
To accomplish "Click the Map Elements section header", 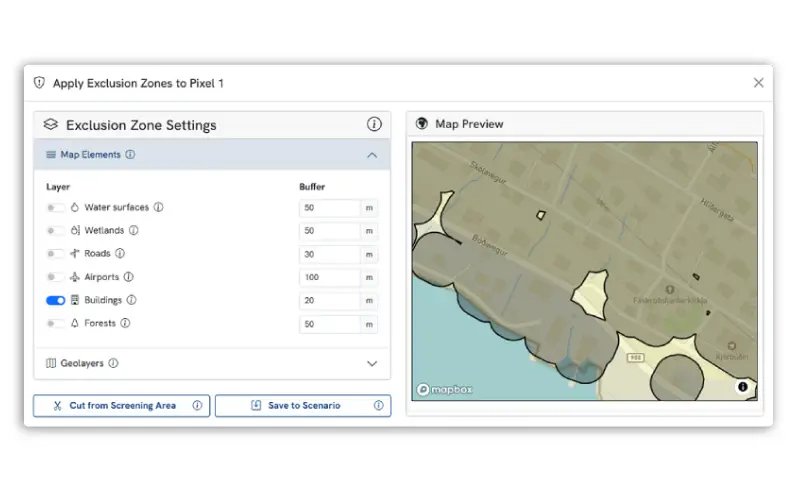I will [x=212, y=154].
